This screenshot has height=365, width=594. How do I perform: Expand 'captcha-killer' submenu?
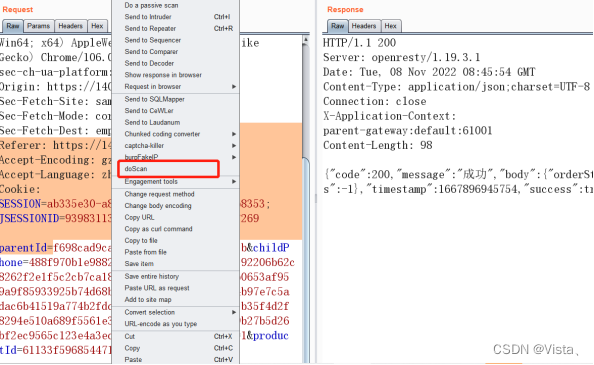point(176,145)
